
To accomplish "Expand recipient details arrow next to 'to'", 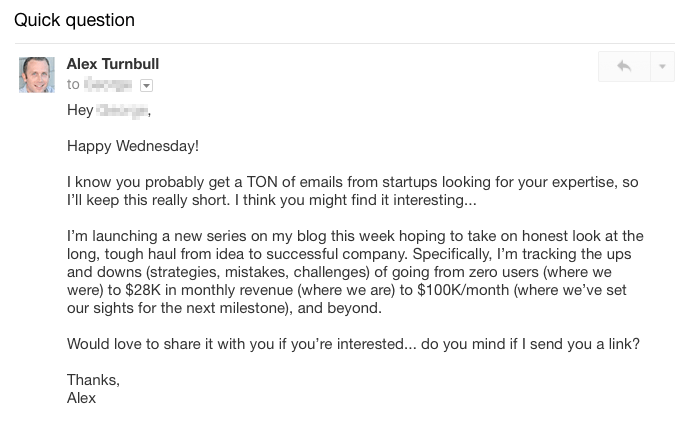I will (146, 86).
